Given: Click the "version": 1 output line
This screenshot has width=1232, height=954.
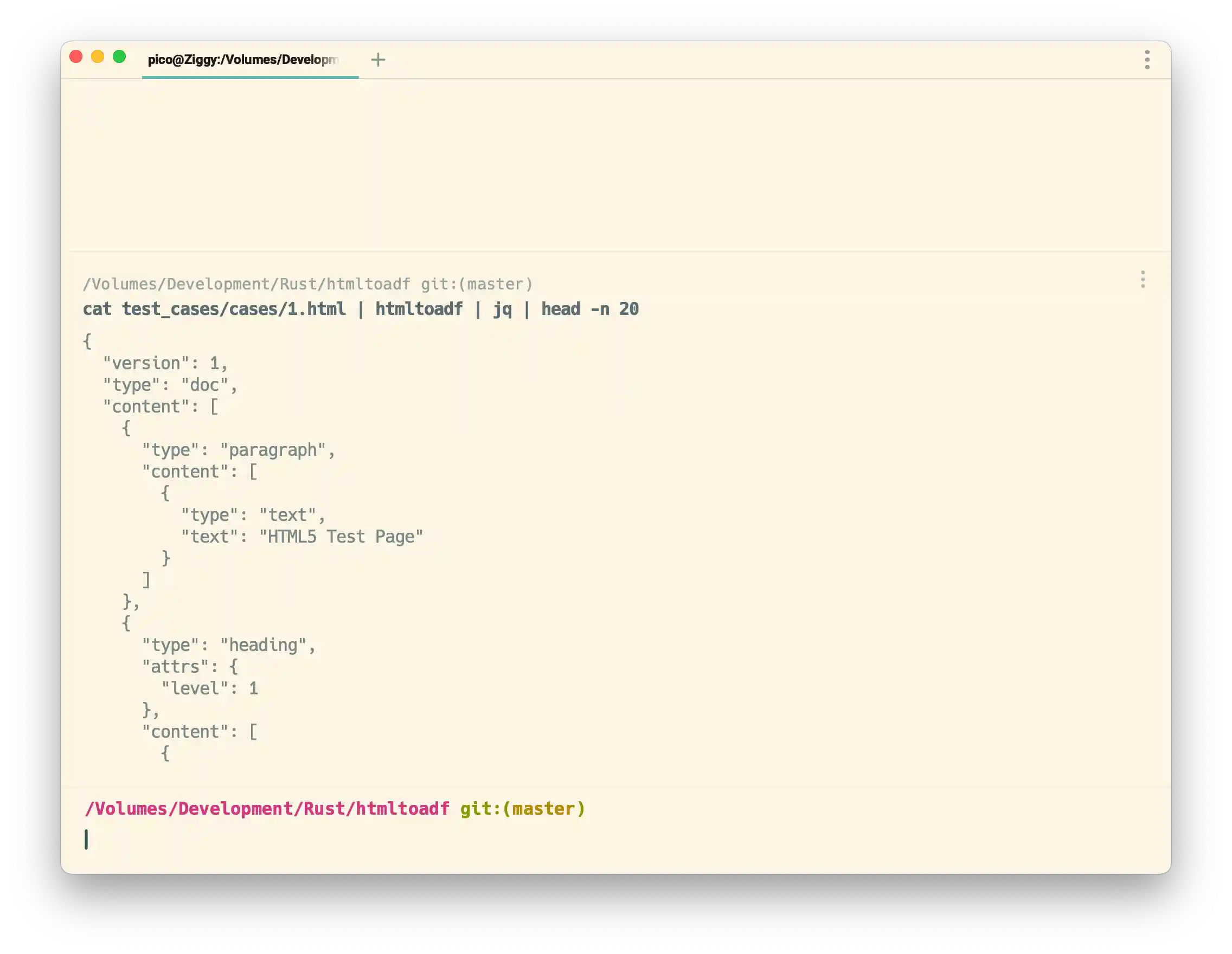Looking at the screenshot, I should coord(165,363).
